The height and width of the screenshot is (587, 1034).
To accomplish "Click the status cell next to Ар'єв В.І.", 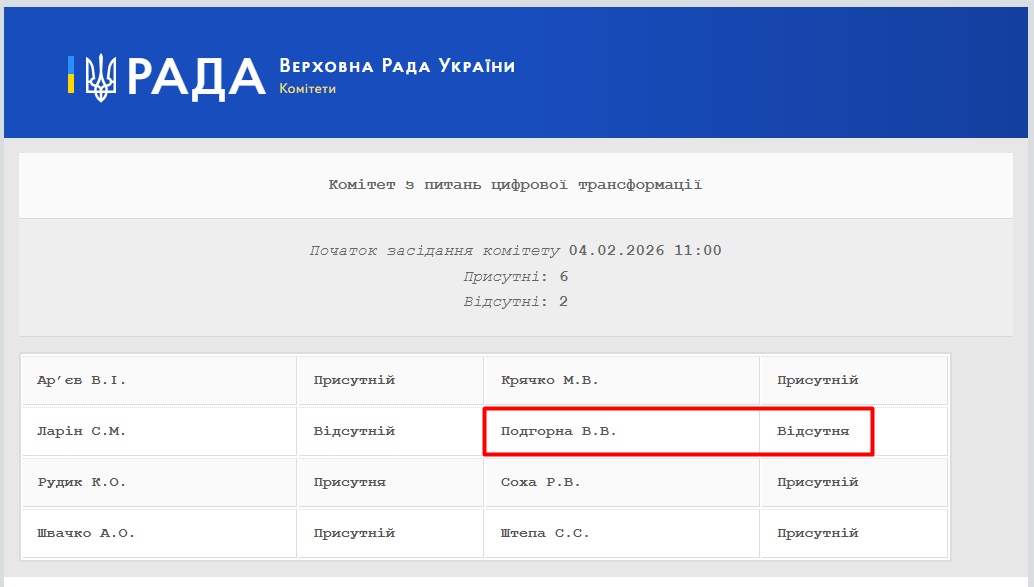I will pos(390,380).
